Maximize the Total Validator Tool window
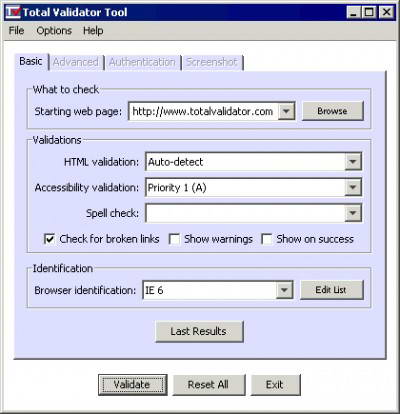 (x=369, y=12)
